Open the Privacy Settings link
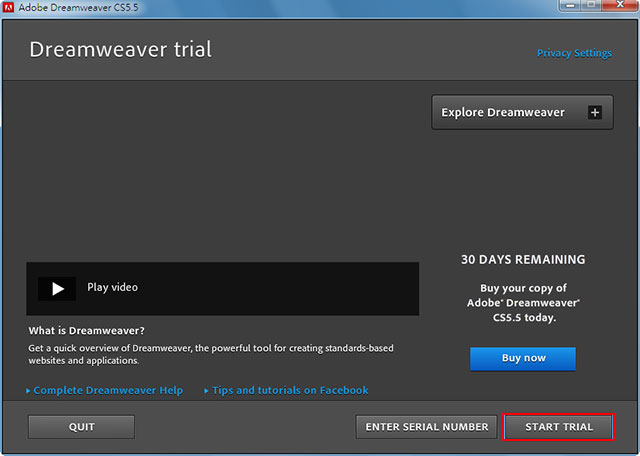640x456 pixels. pos(574,53)
